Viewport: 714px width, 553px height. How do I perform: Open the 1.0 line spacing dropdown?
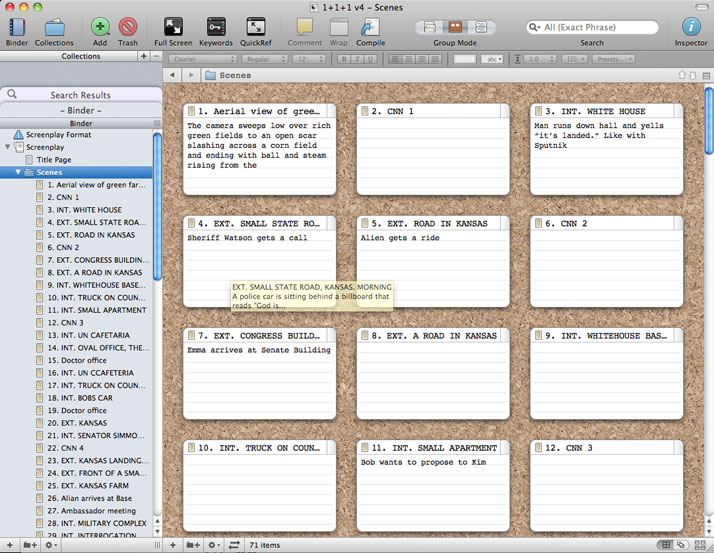click(540, 59)
